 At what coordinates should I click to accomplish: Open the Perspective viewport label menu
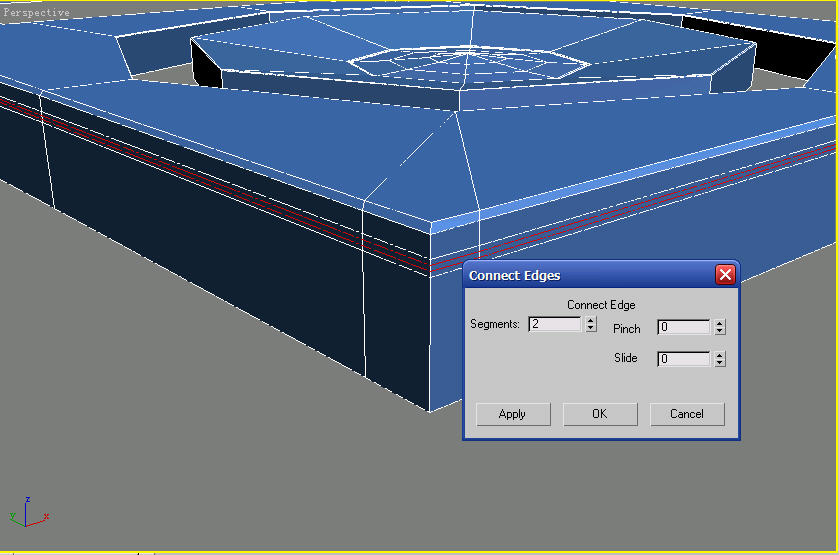click(x=37, y=12)
